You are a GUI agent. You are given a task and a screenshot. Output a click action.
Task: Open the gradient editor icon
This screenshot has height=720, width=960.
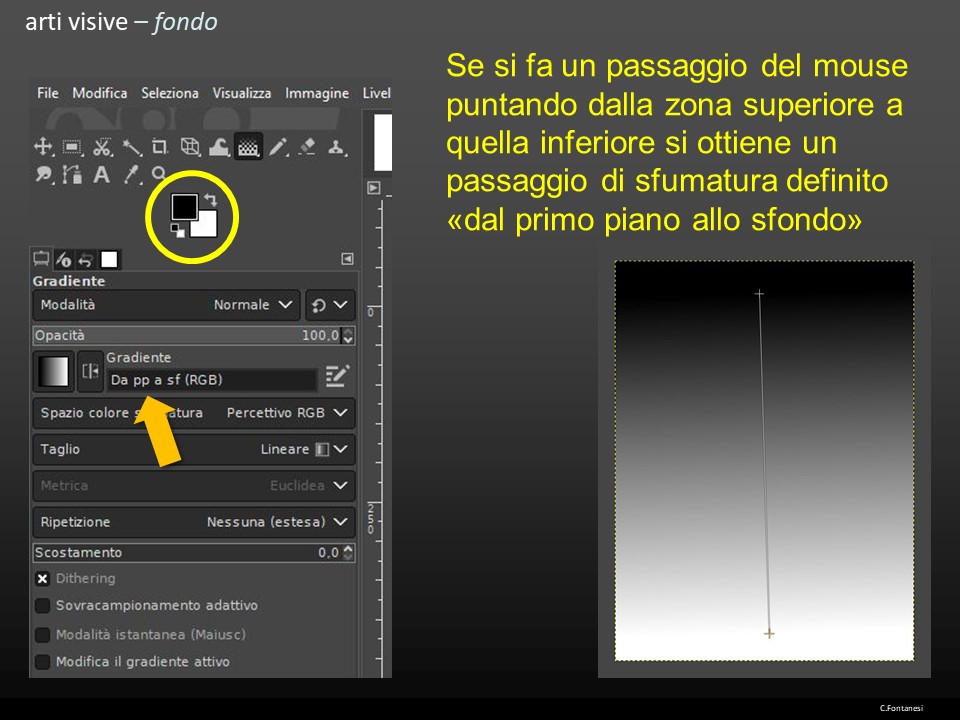(337, 376)
